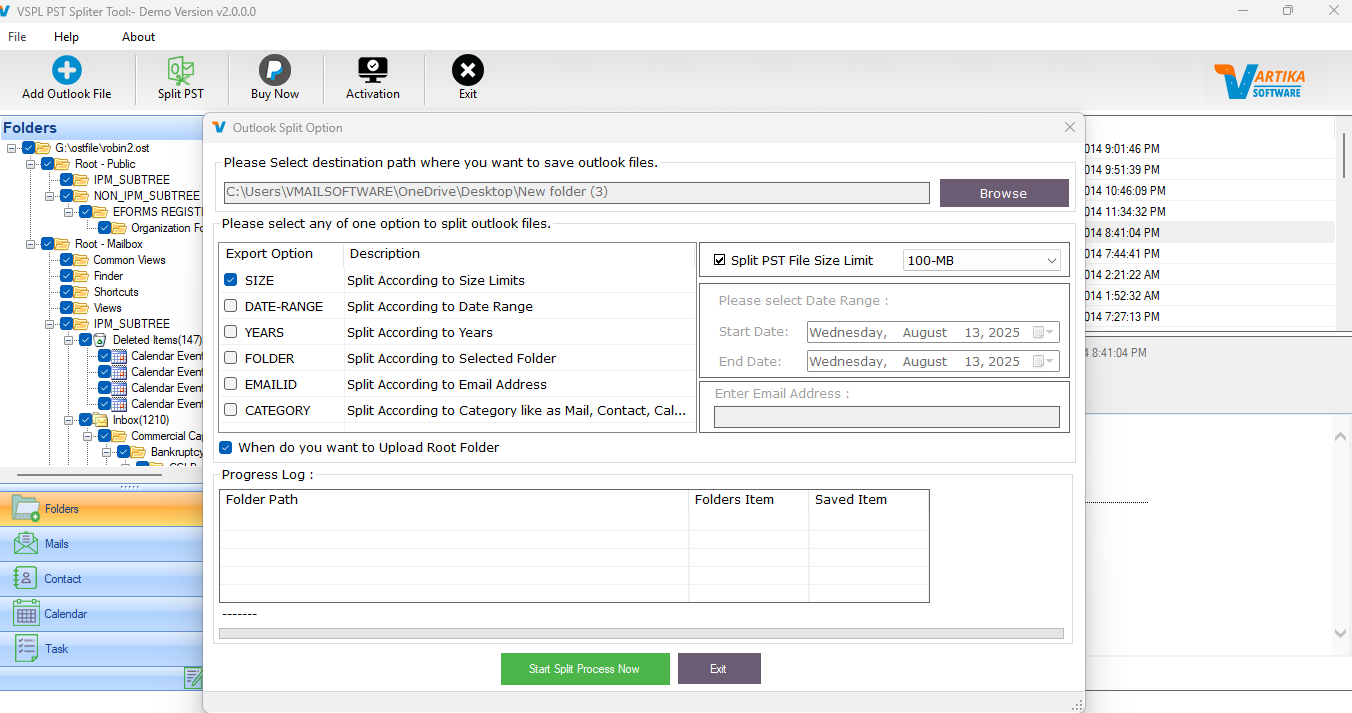The width and height of the screenshot is (1352, 713).
Task: Select the Task sidebar panel
Action: pyautogui.click(x=58, y=648)
